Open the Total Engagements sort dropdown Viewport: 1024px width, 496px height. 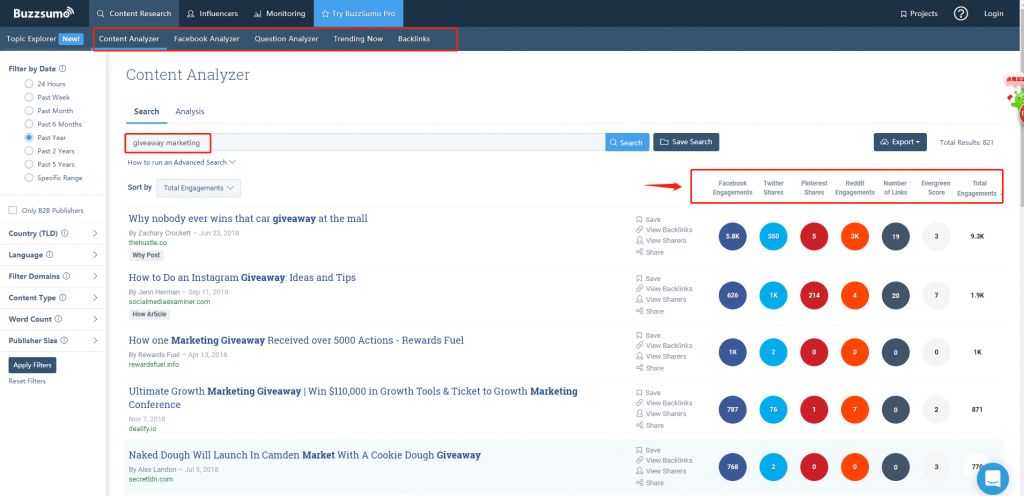point(198,188)
